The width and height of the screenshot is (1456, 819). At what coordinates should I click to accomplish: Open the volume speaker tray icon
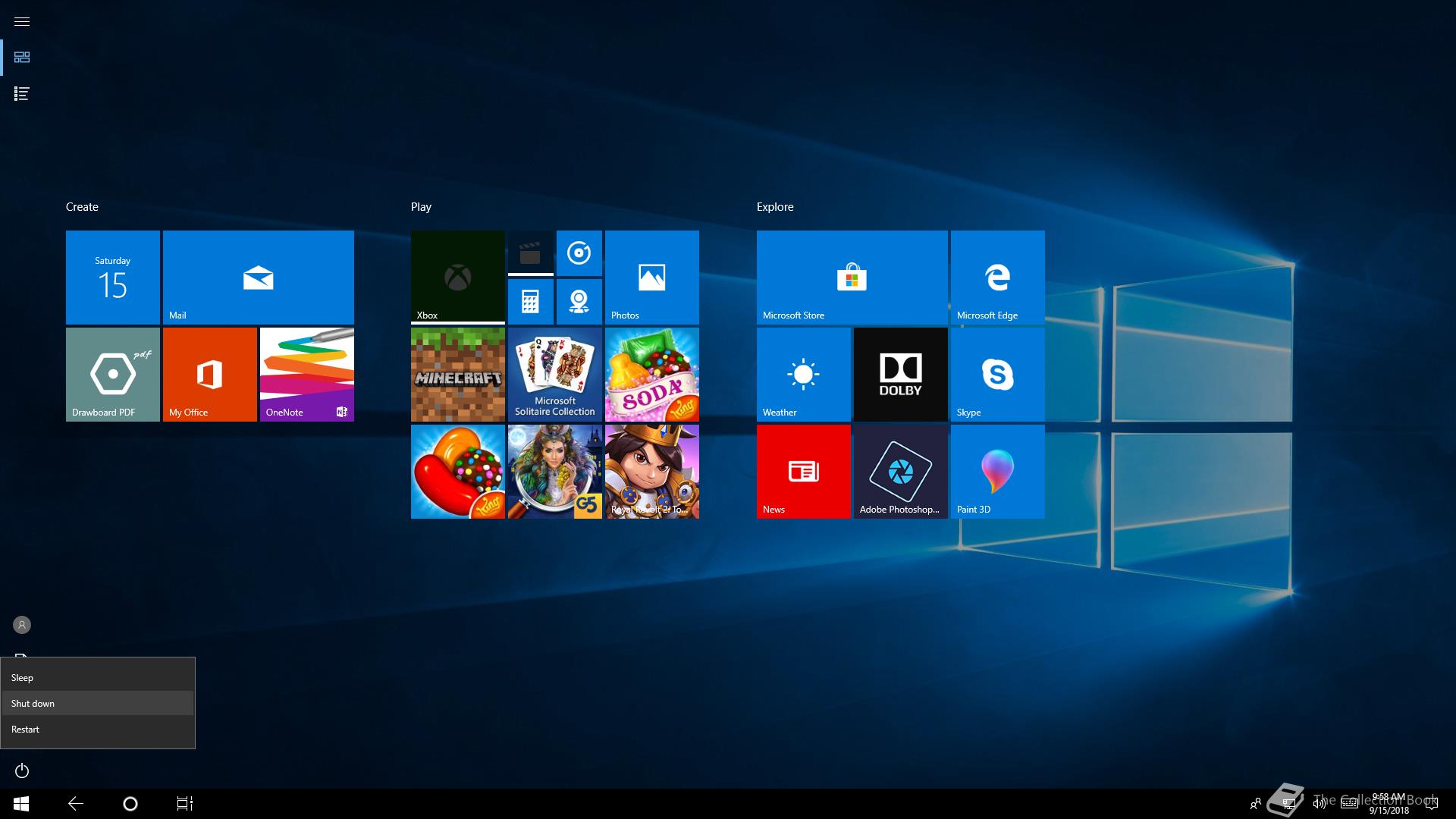click(1319, 804)
